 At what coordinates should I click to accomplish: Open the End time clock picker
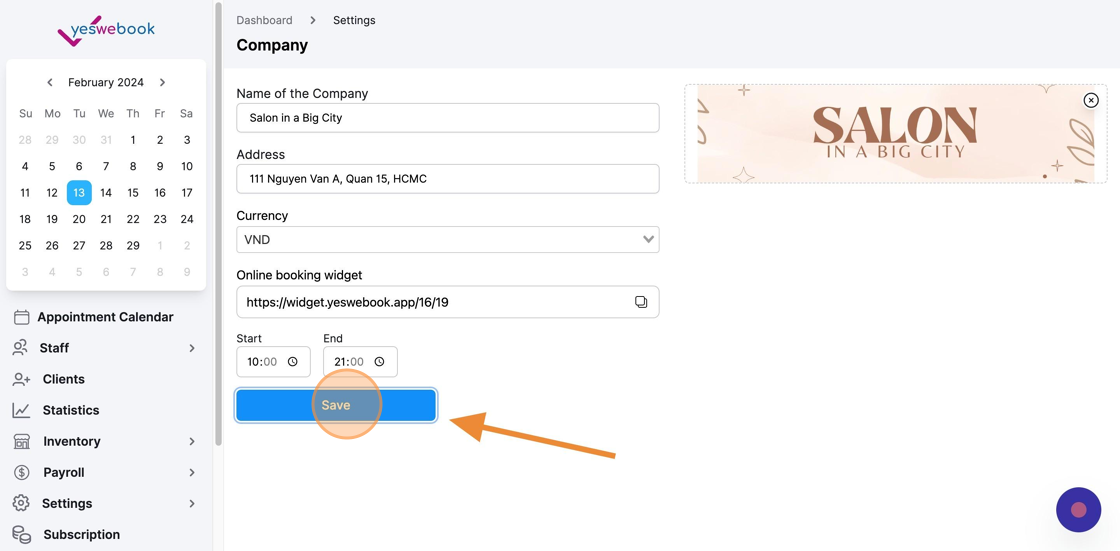click(379, 362)
